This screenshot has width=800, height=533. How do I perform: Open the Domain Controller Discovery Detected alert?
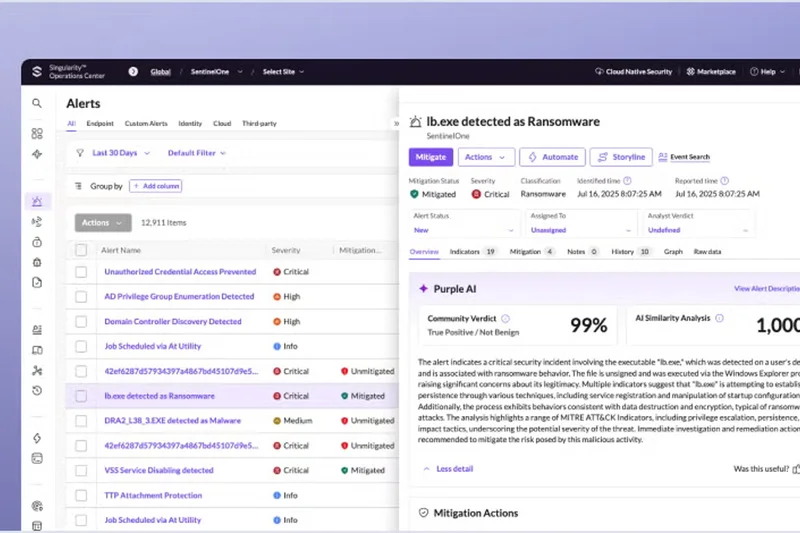[173, 322]
